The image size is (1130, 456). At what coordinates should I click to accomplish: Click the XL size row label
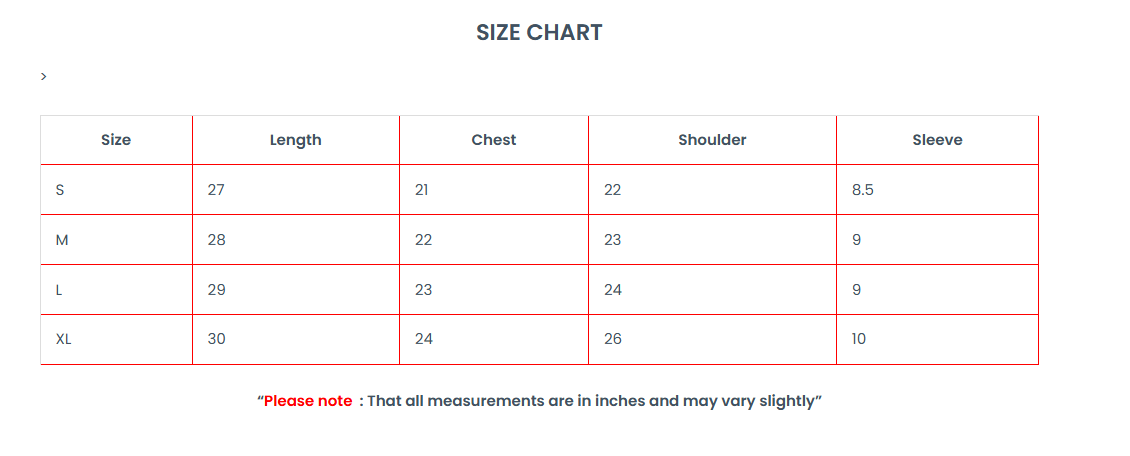point(64,339)
